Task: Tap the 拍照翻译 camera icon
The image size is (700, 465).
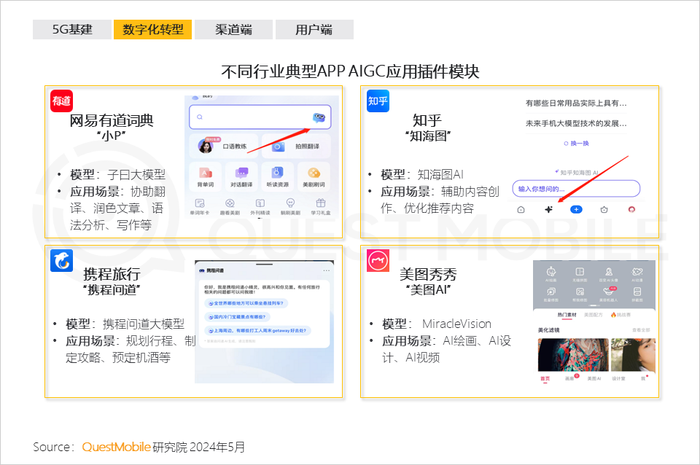Action: 278,146
